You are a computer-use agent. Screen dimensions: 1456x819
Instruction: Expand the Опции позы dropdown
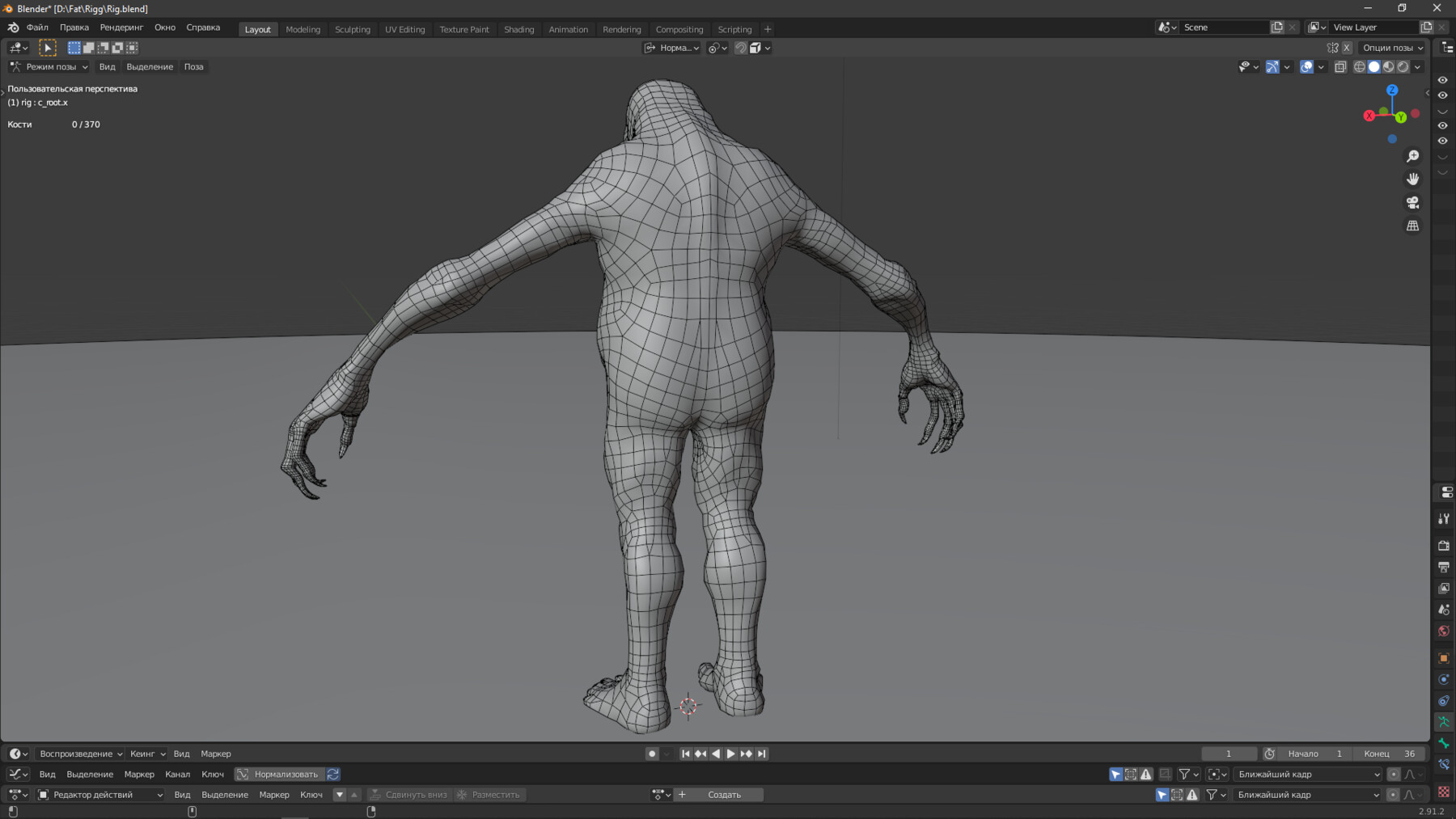(1392, 48)
